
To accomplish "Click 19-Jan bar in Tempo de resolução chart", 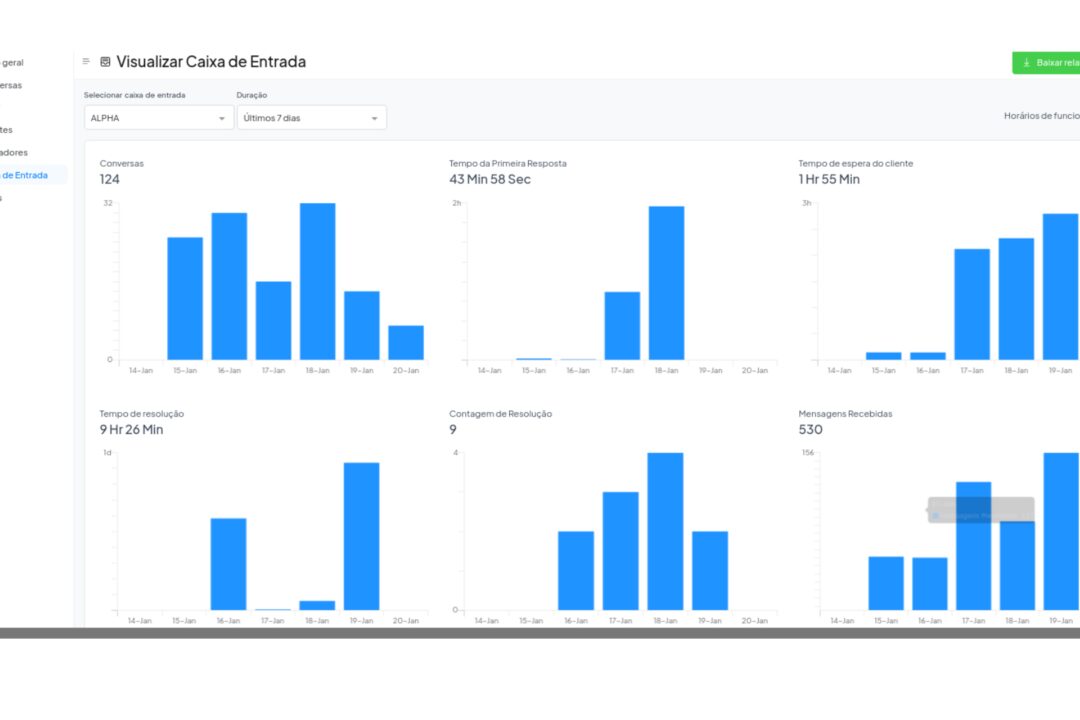I will click(362, 536).
